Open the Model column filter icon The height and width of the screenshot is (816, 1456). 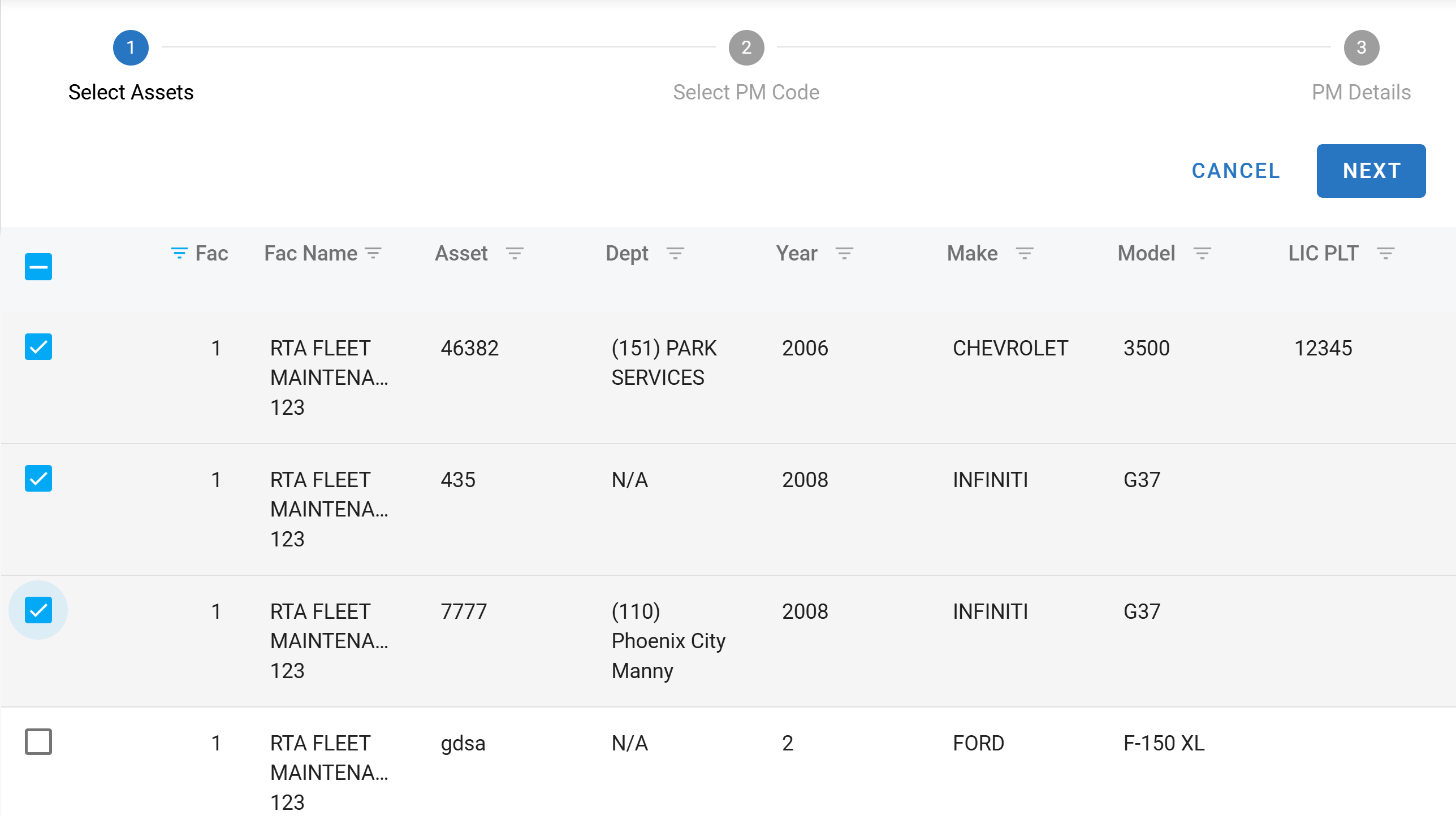[1202, 253]
